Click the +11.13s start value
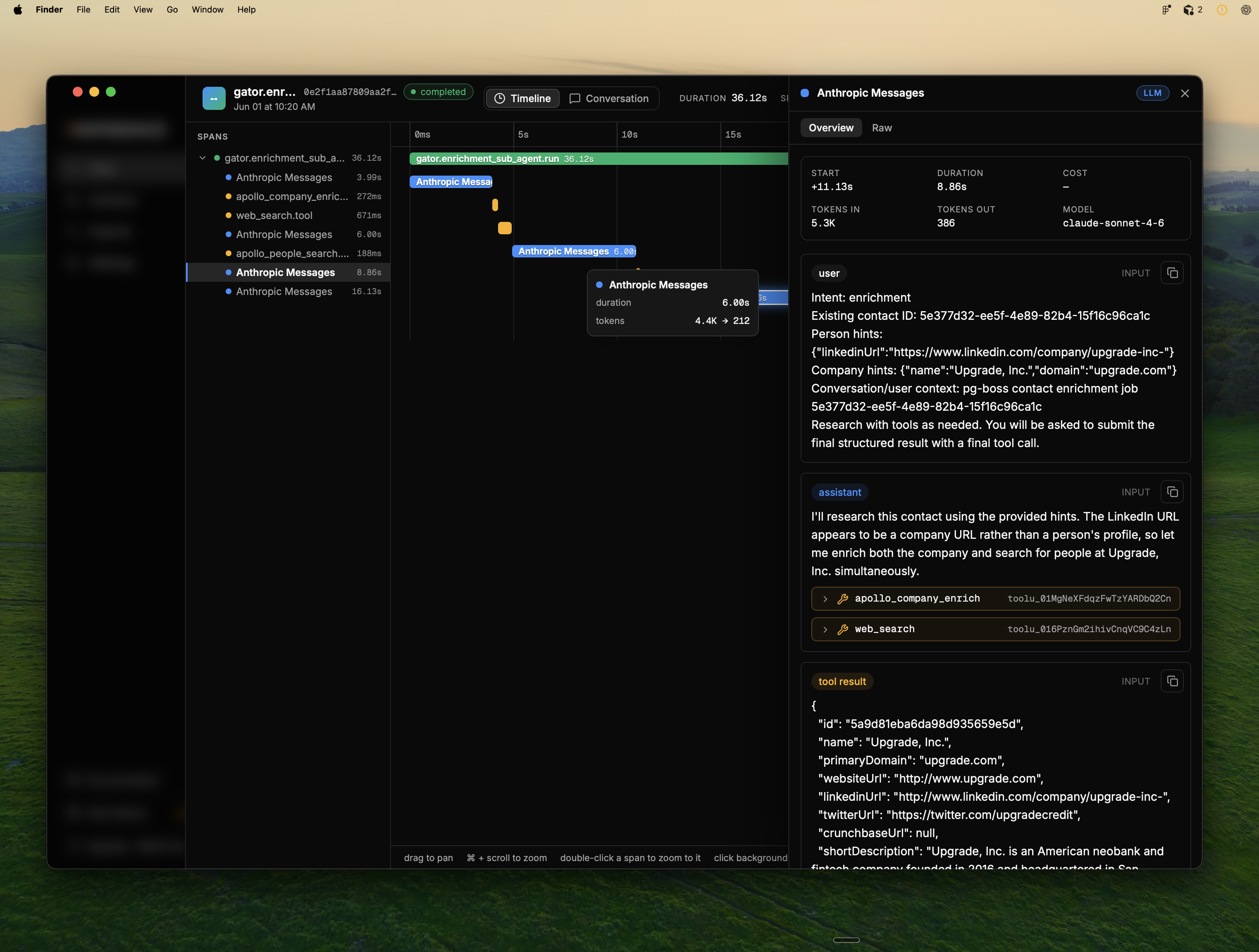This screenshot has width=1259, height=952. click(x=832, y=187)
